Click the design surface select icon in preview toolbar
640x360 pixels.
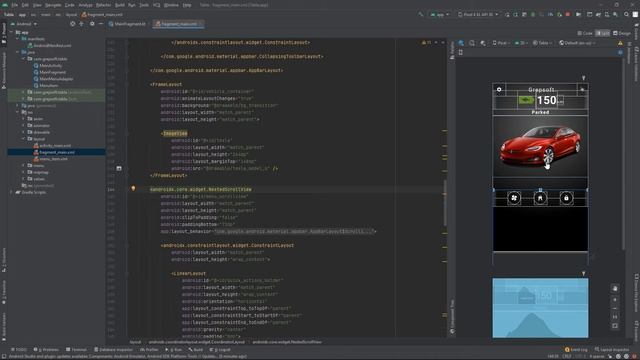[x=461, y=43]
